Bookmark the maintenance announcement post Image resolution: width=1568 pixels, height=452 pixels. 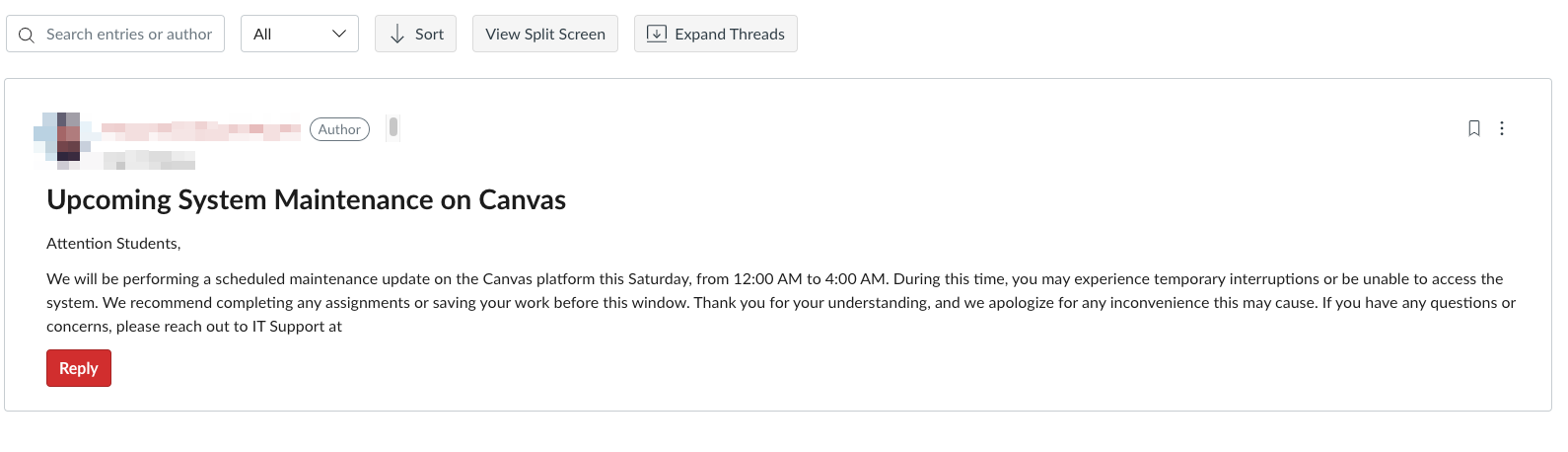point(1474,128)
